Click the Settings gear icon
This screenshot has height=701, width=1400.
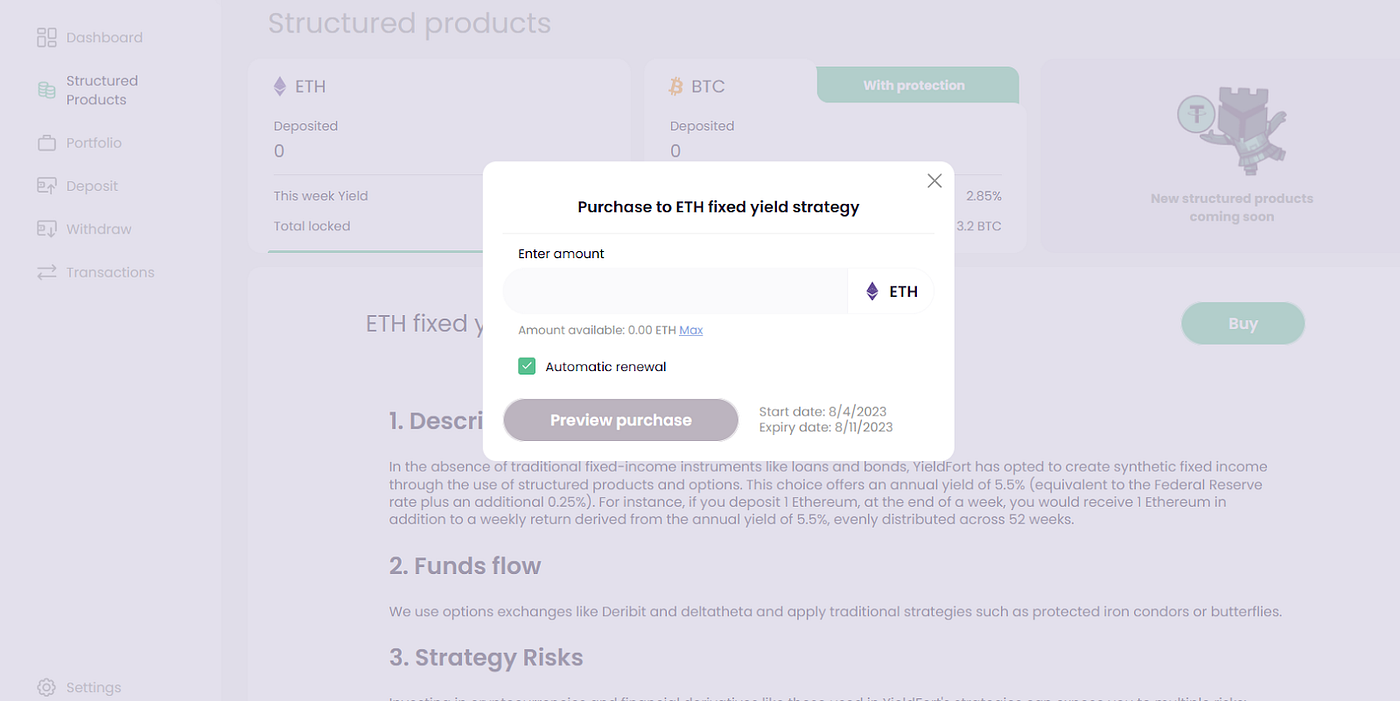pos(47,688)
